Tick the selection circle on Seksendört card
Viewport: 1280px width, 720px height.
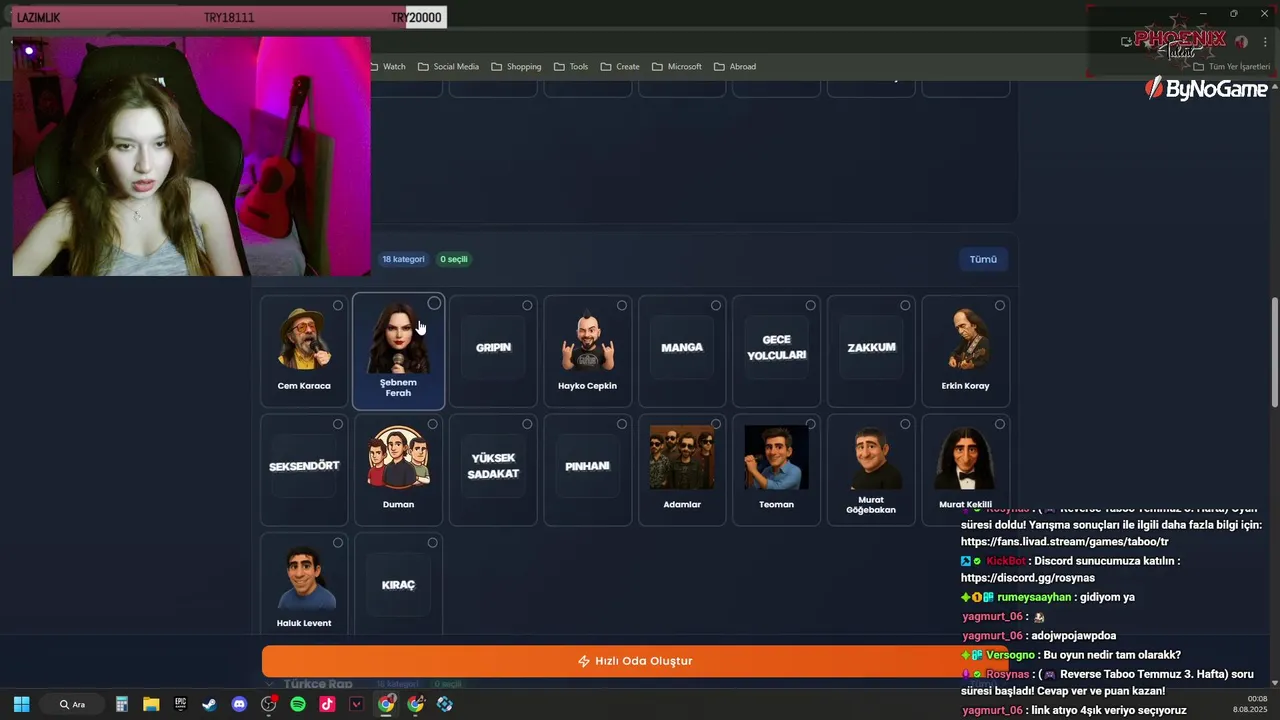click(338, 424)
